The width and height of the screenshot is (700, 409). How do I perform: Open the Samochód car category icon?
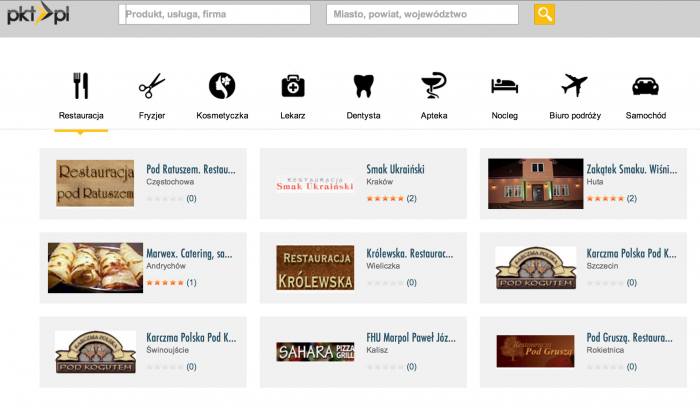click(645, 85)
